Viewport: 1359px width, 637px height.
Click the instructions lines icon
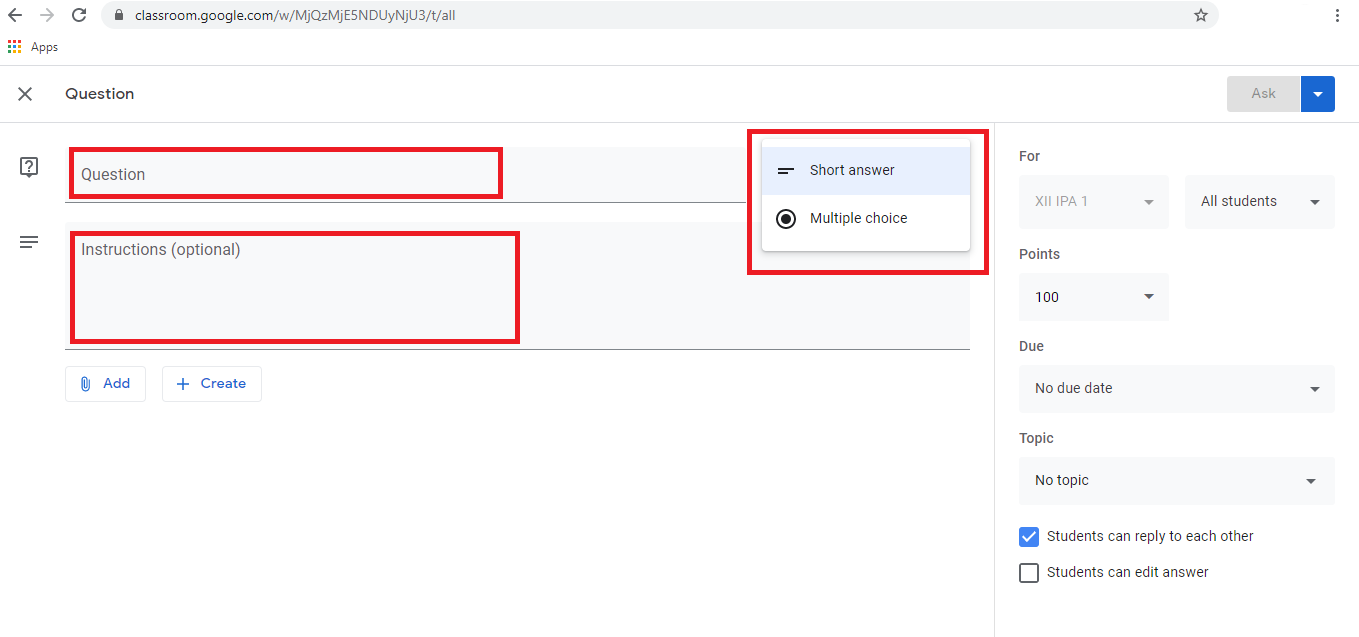point(29,242)
